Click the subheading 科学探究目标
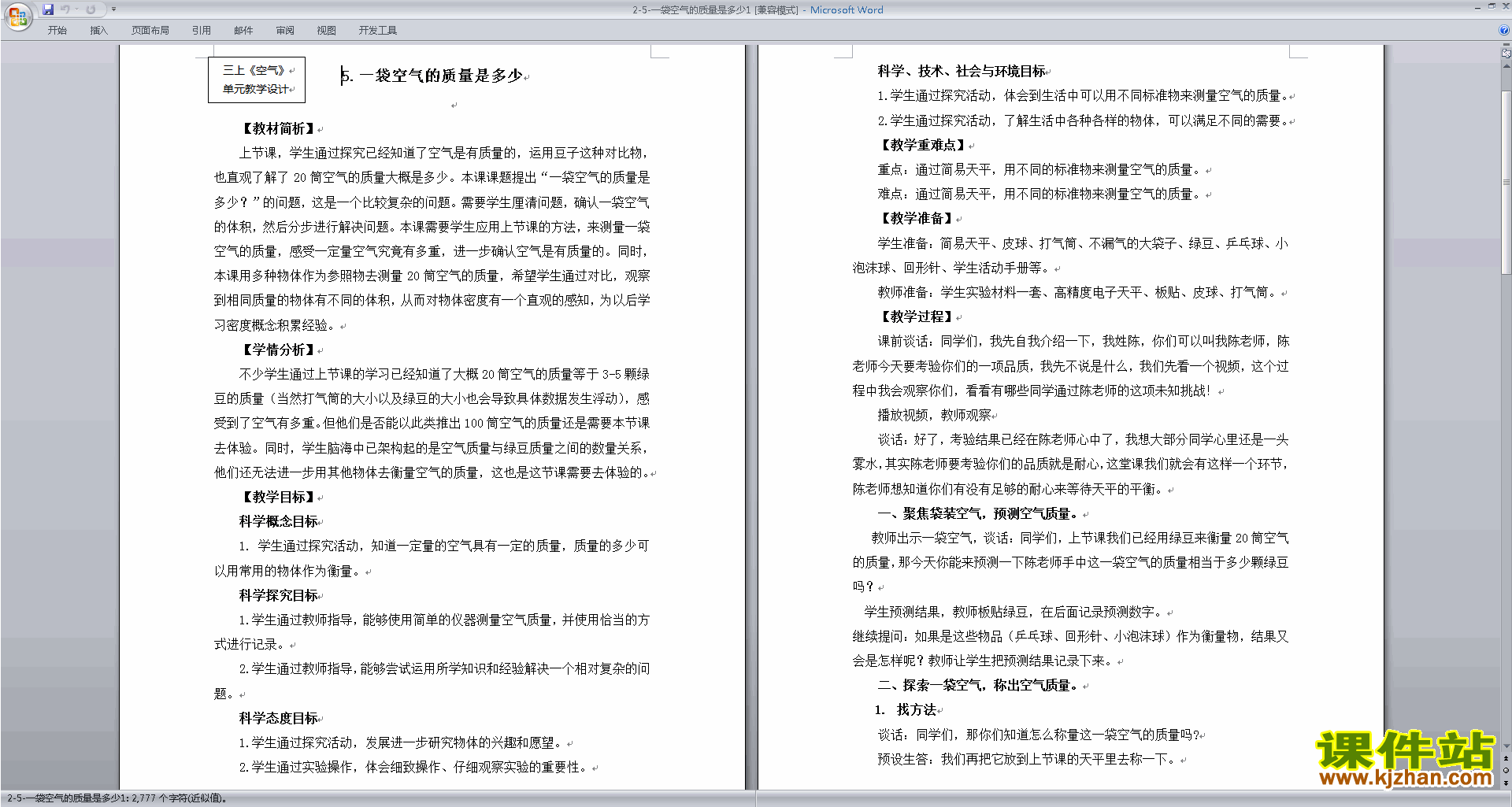 point(279,595)
